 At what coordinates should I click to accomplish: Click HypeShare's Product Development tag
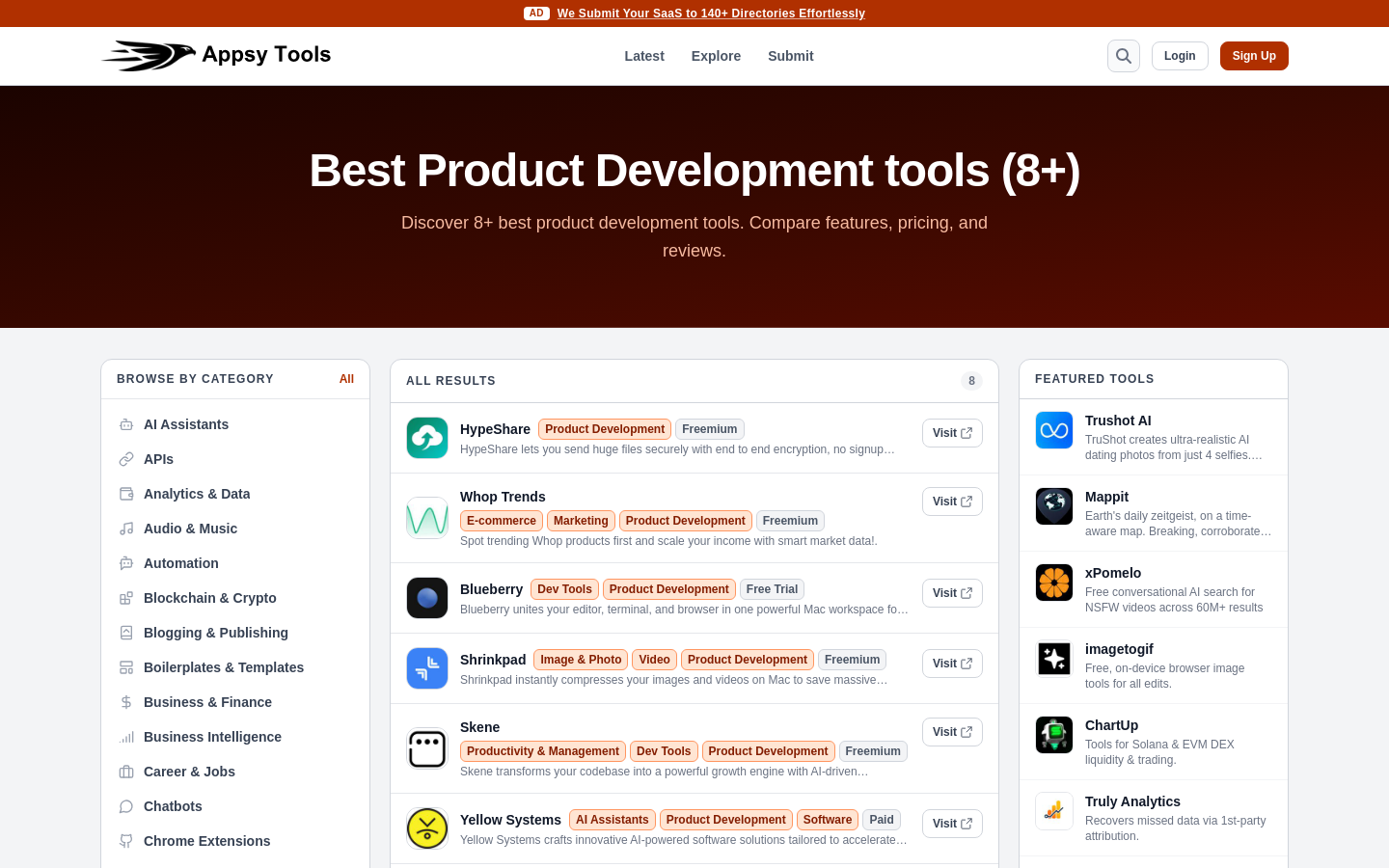tap(605, 429)
